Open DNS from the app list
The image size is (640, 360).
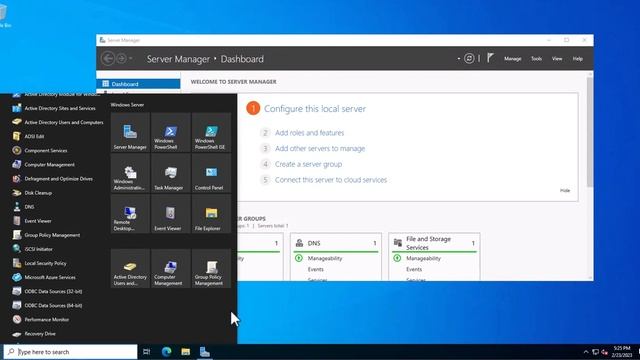point(23,207)
